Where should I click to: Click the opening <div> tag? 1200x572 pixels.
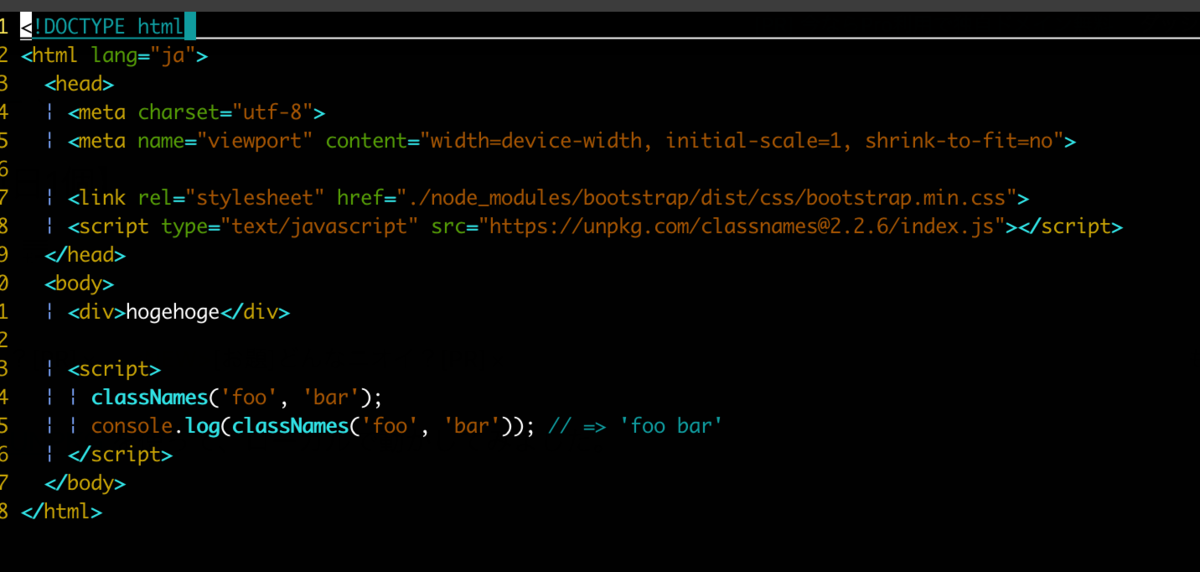[x=97, y=313]
